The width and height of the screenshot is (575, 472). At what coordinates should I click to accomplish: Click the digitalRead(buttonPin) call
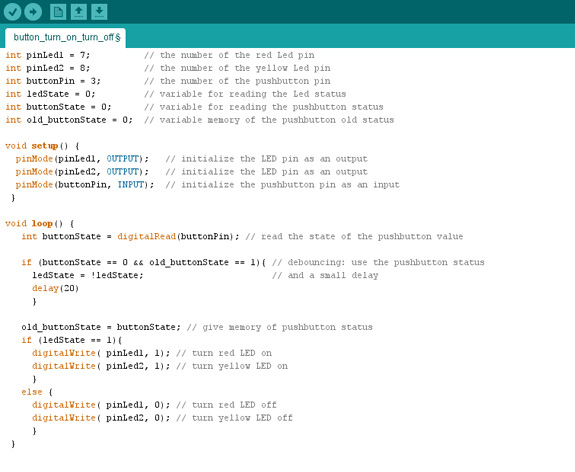click(175, 237)
